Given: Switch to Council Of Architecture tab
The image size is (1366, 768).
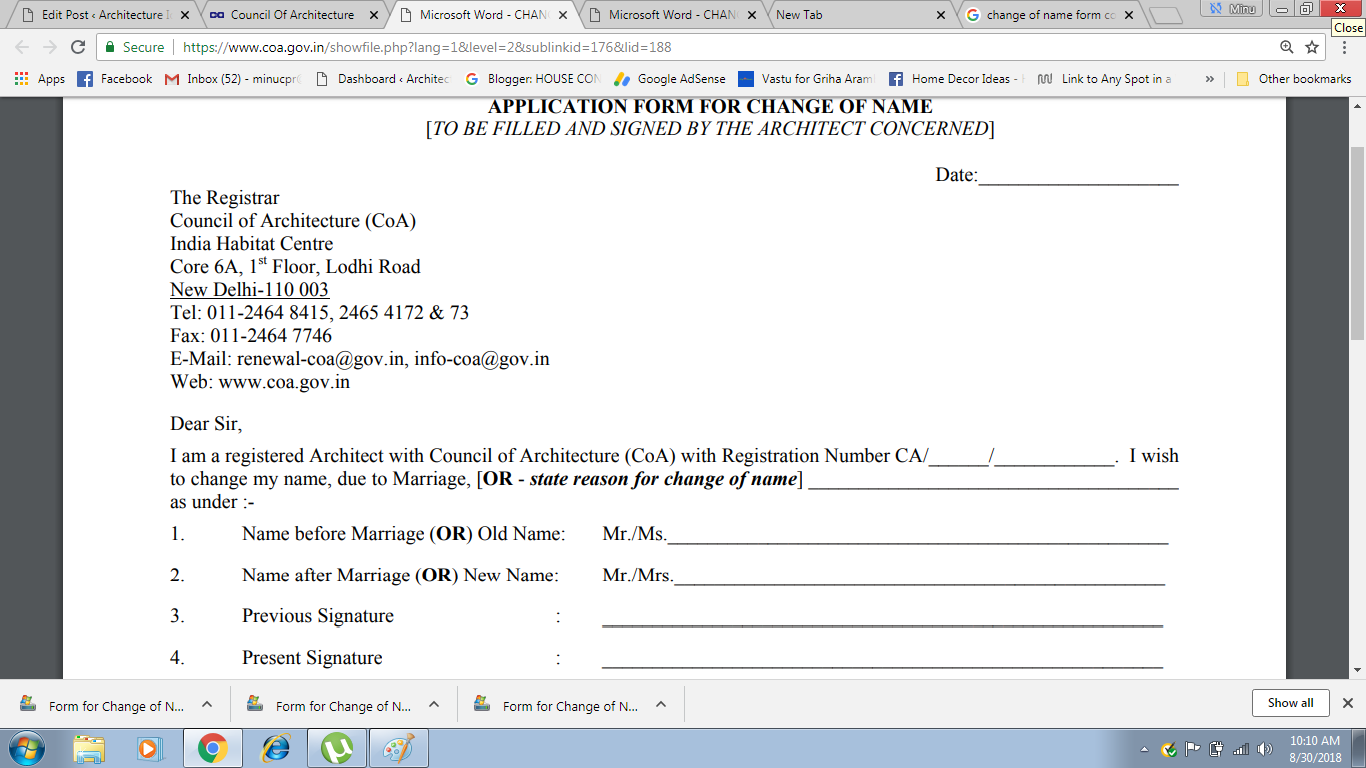Looking at the screenshot, I should 291,15.
